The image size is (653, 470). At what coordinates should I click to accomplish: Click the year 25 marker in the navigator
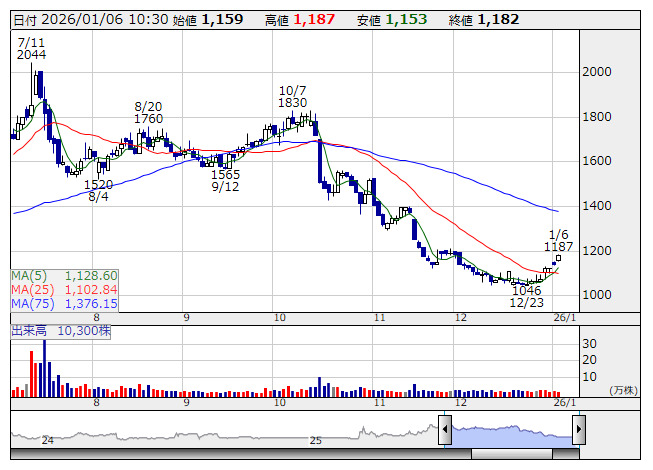(316, 440)
